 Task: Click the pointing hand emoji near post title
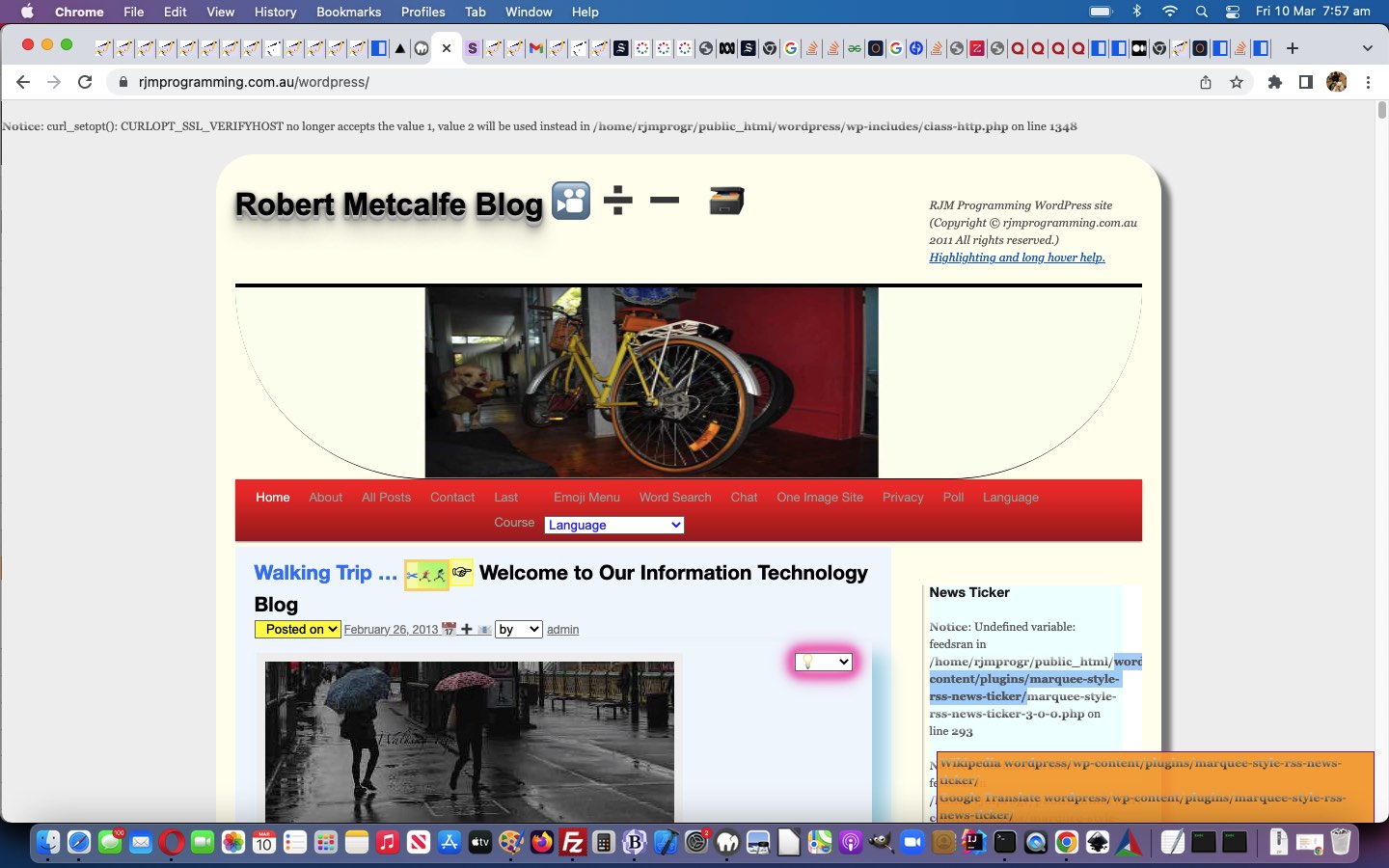[462, 572]
